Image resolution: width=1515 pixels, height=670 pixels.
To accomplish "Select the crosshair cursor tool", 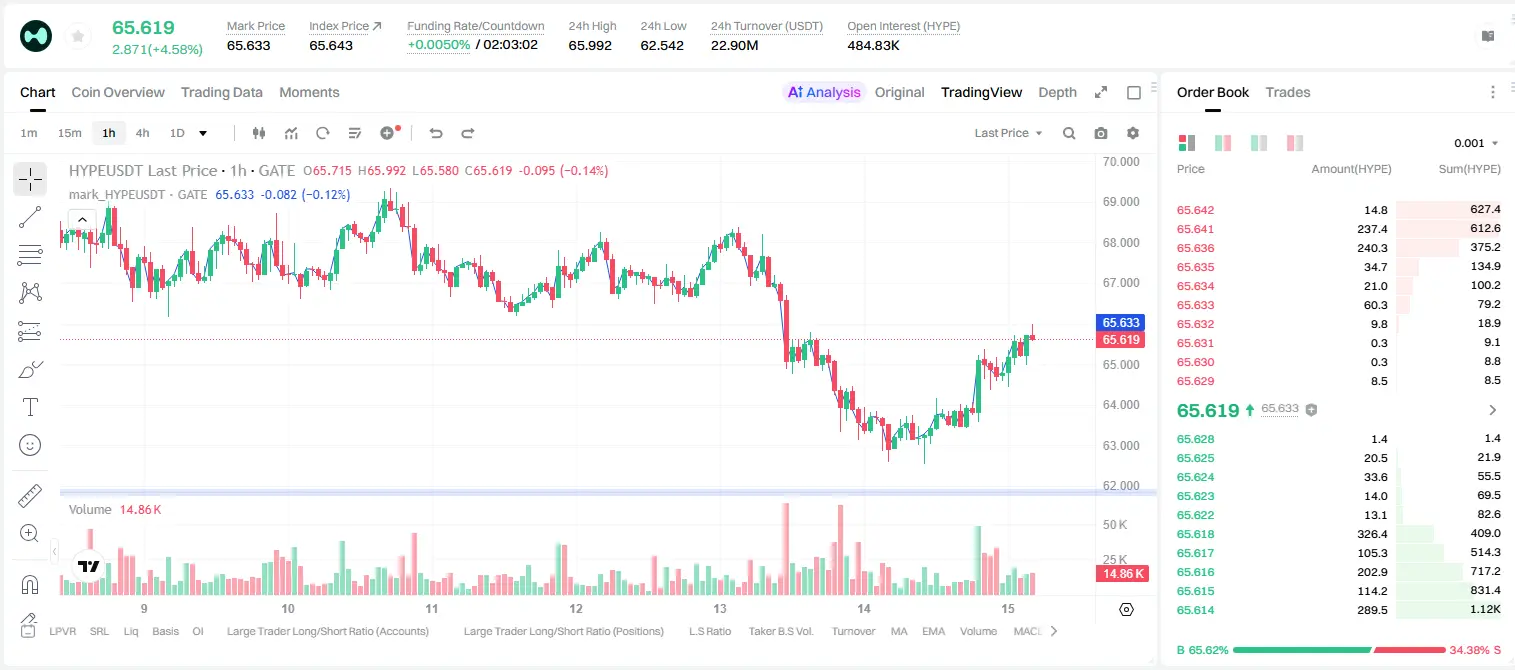I will 30,179.
